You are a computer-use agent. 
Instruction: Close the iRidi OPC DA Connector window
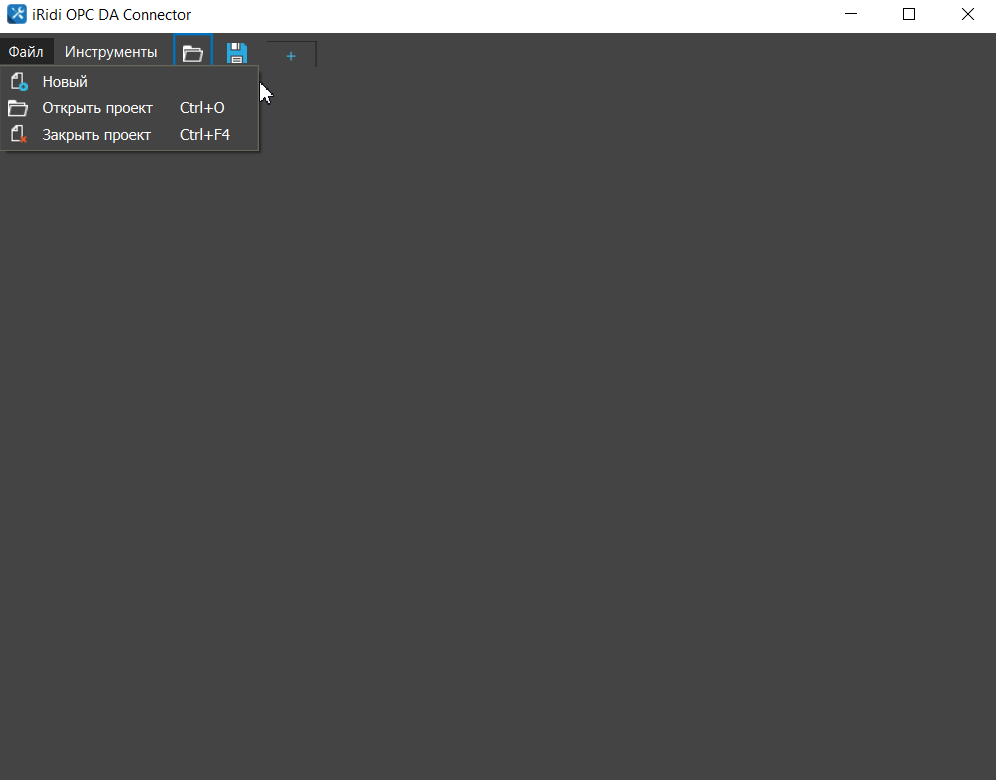(967, 15)
